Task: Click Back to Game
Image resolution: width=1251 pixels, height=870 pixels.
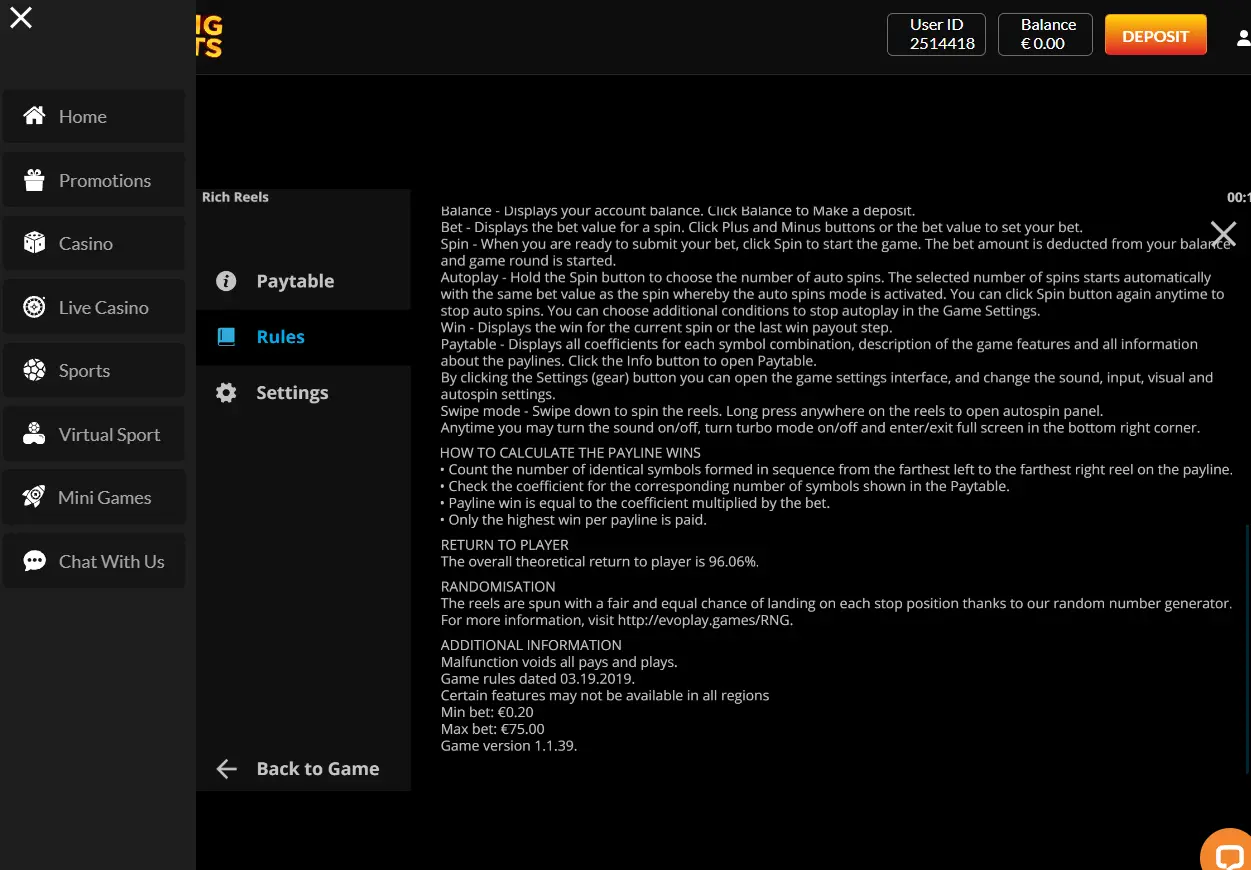Action: point(303,768)
